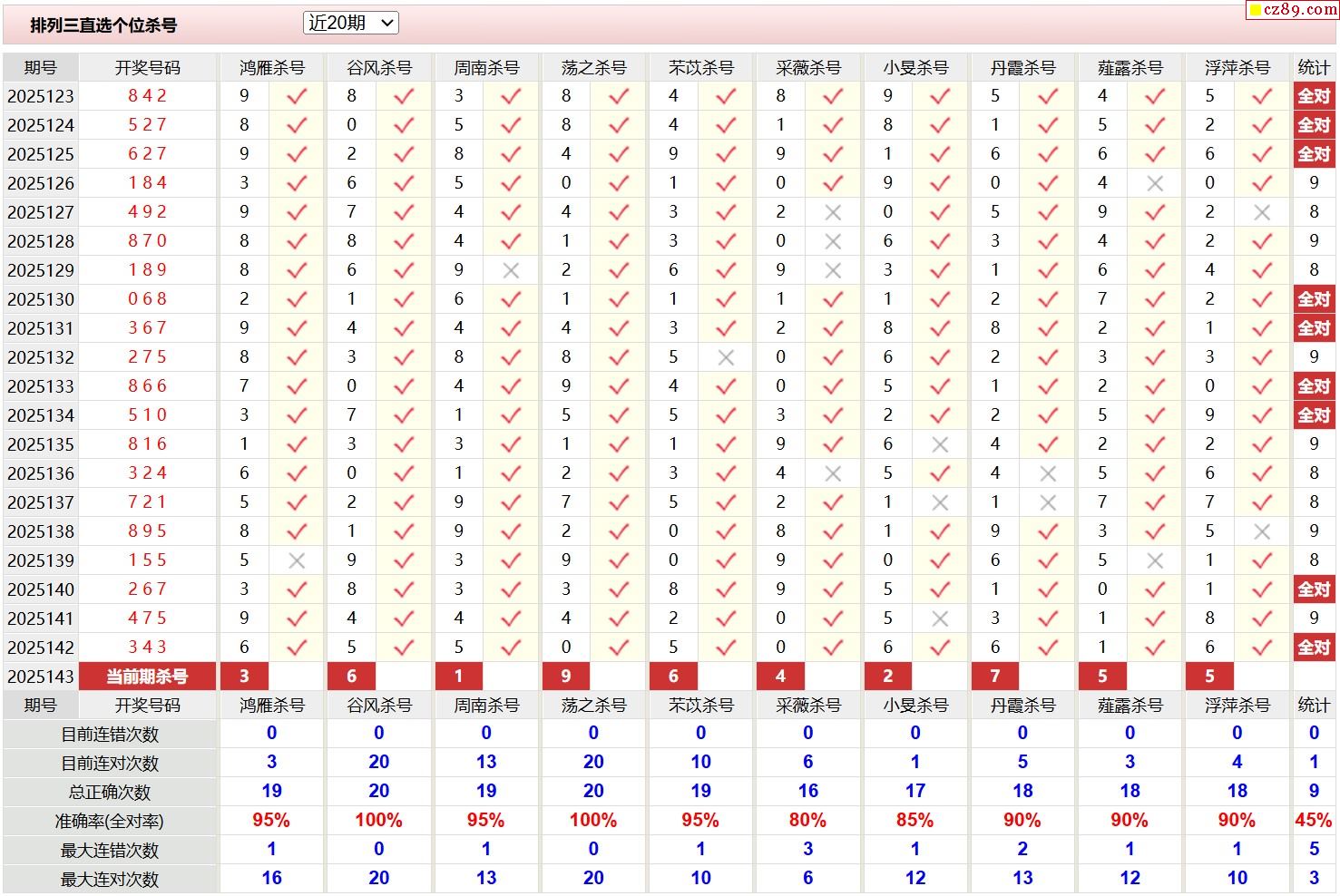The image size is (1340, 896).
Task: Click the top 开奖号码 column header
Action: tap(147, 68)
